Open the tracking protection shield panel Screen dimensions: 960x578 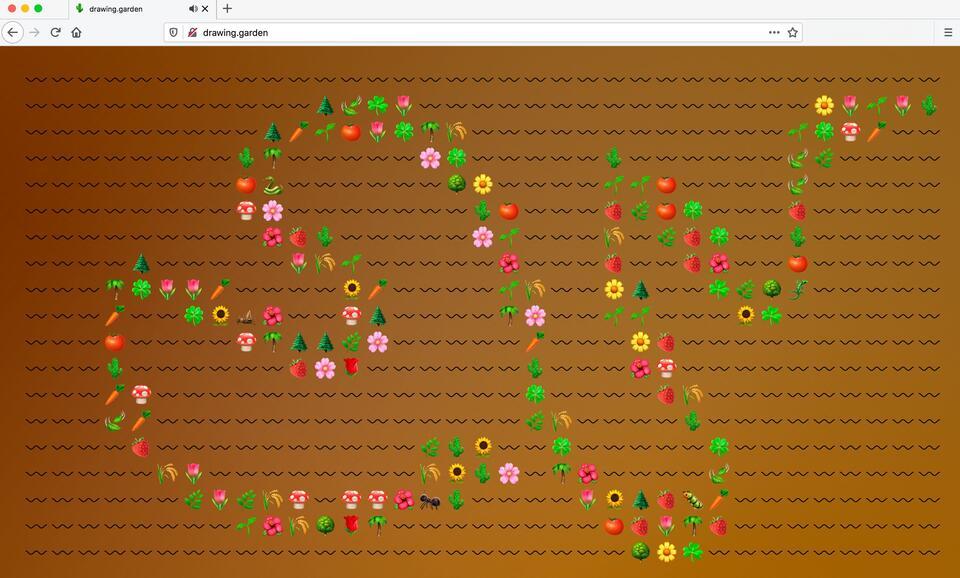173,32
